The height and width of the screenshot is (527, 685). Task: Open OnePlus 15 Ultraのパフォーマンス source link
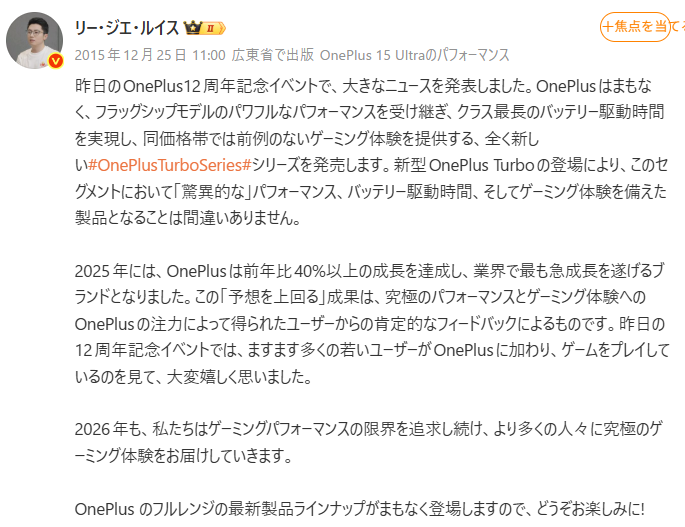tap(415, 55)
